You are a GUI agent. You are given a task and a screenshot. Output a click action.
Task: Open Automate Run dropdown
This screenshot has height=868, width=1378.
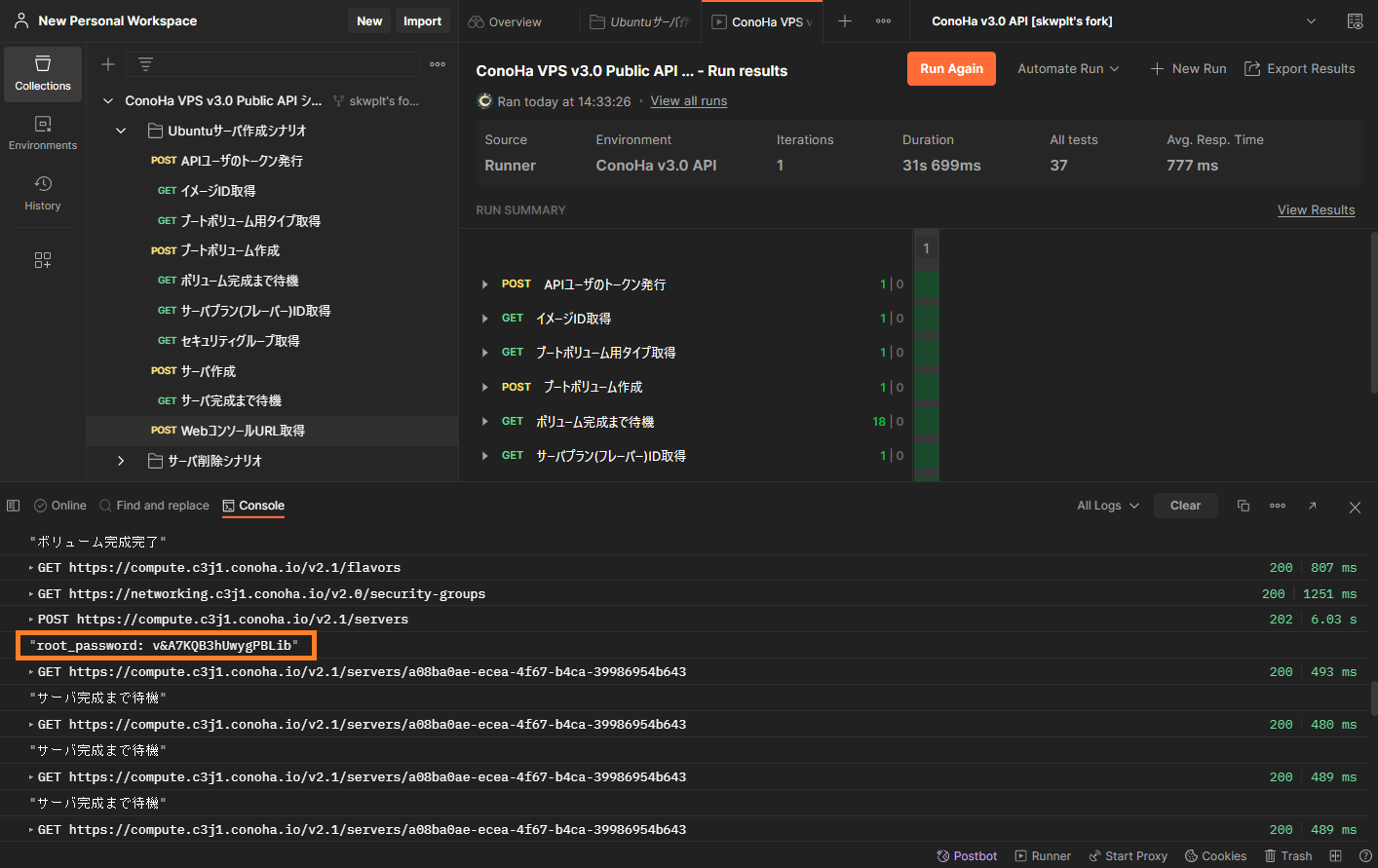tap(1068, 69)
